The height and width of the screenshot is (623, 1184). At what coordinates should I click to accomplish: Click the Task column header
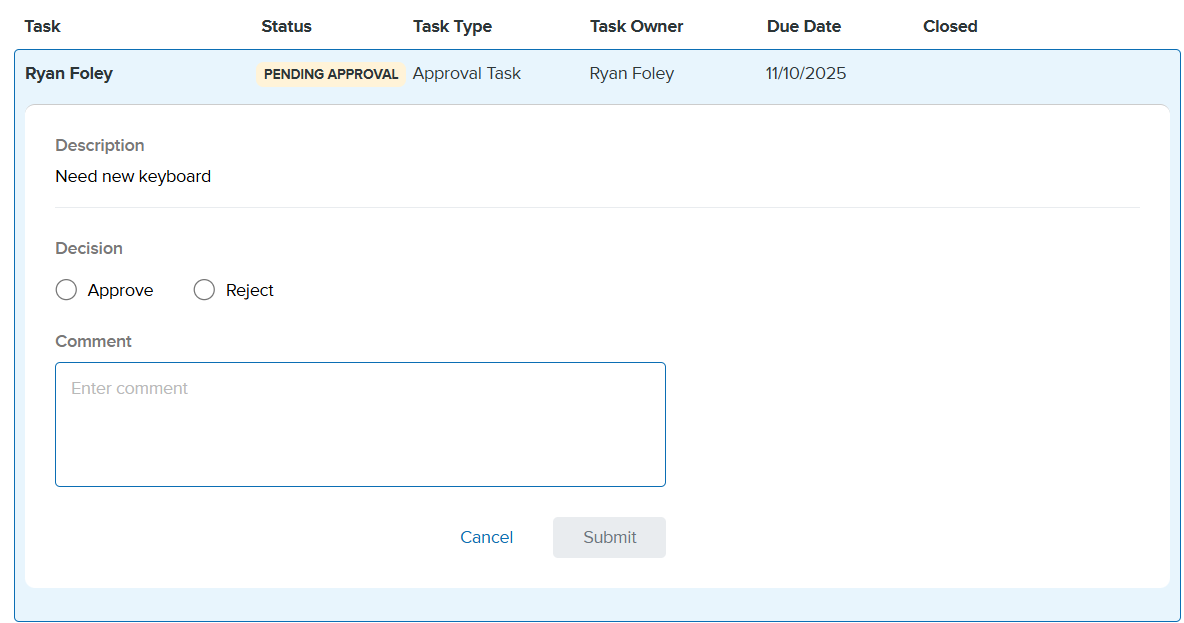point(43,27)
